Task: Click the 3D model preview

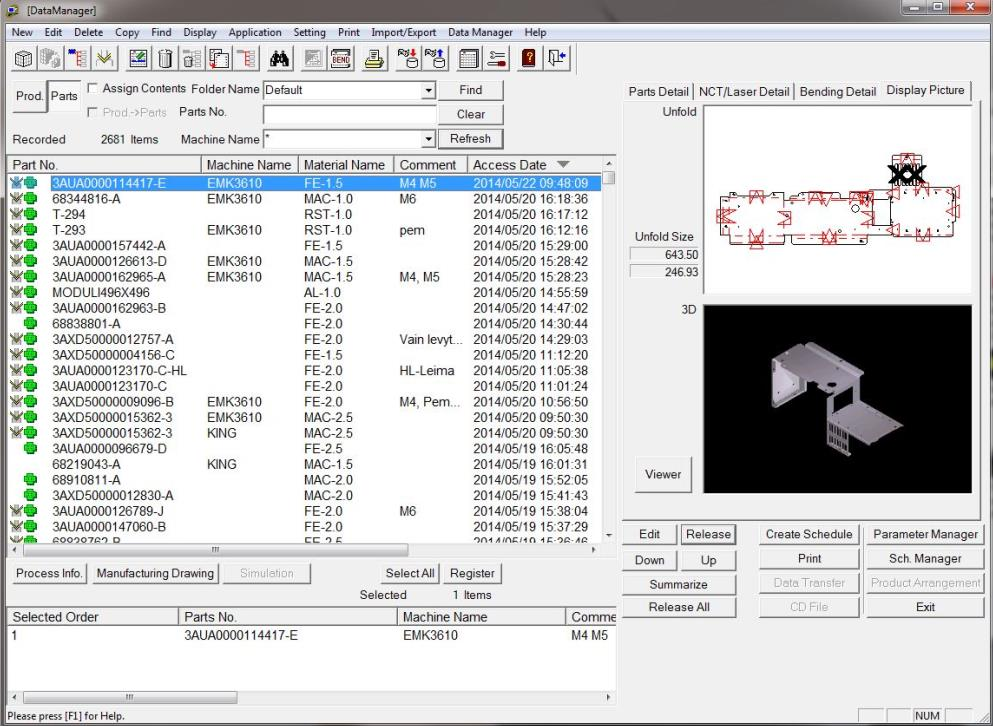Action: coord(837,399)
